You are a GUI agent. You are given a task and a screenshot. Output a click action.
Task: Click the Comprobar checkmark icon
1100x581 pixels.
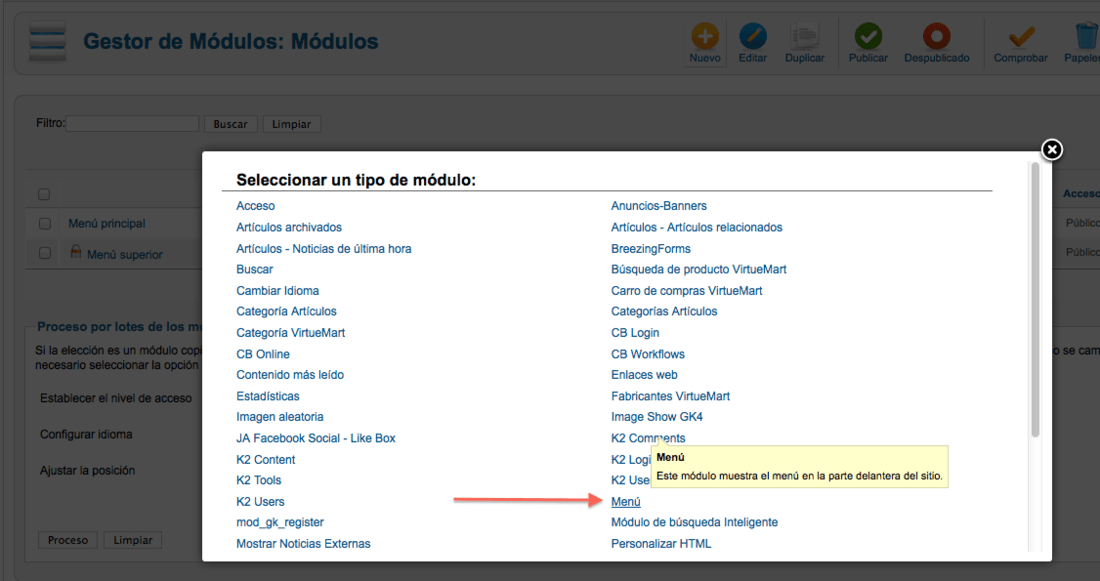click(1021, 36)
